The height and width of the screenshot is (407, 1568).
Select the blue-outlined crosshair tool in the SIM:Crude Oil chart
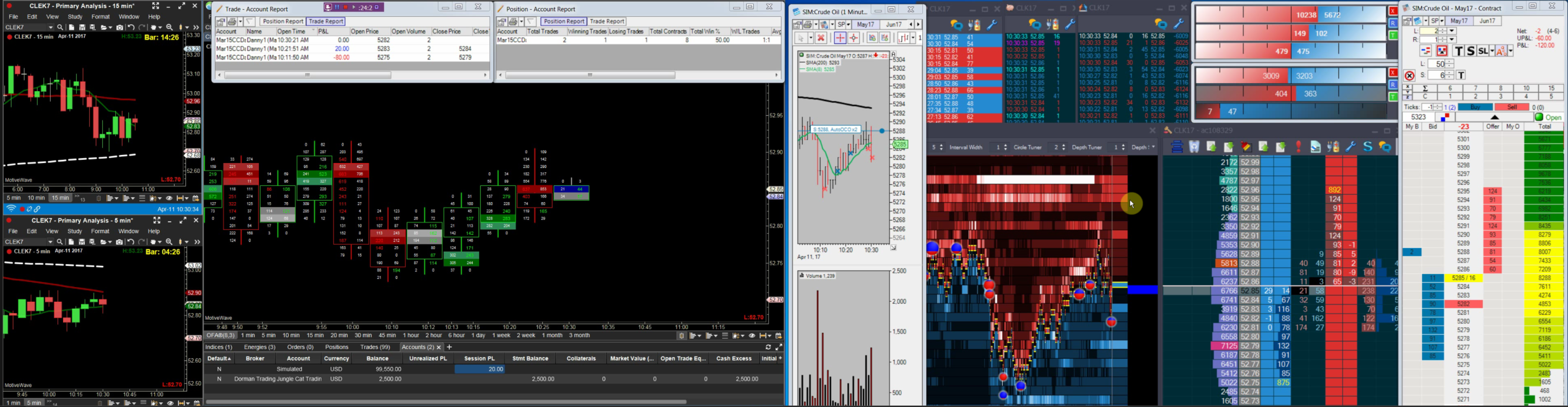click(840, 38)
